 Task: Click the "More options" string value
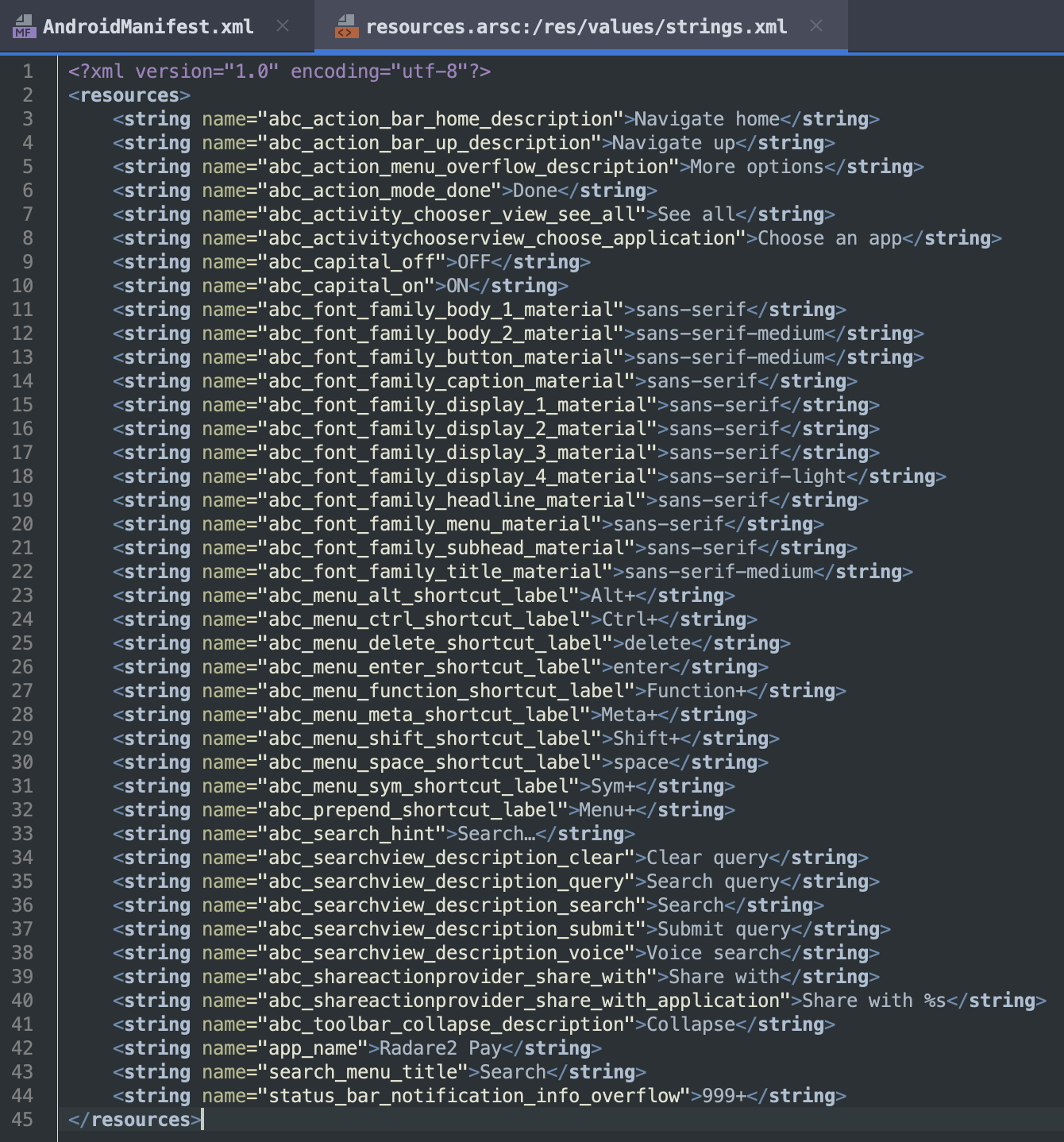[758, 167]
